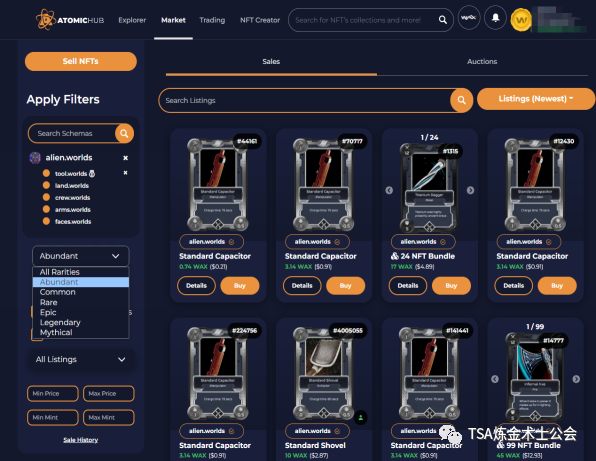Click the Sell NFTs button

coord(81,61)
